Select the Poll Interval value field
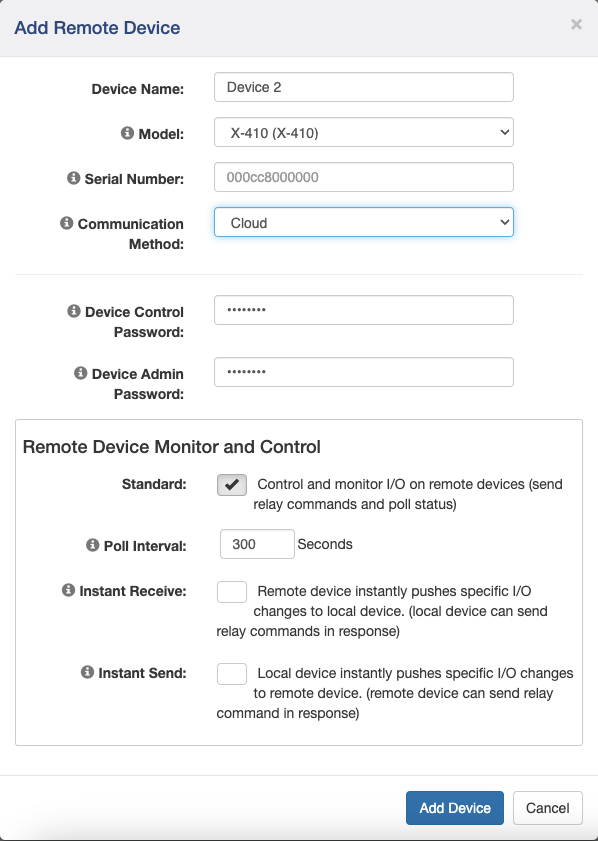The width and height of the screenshot is (598, 841). point(256,544)
